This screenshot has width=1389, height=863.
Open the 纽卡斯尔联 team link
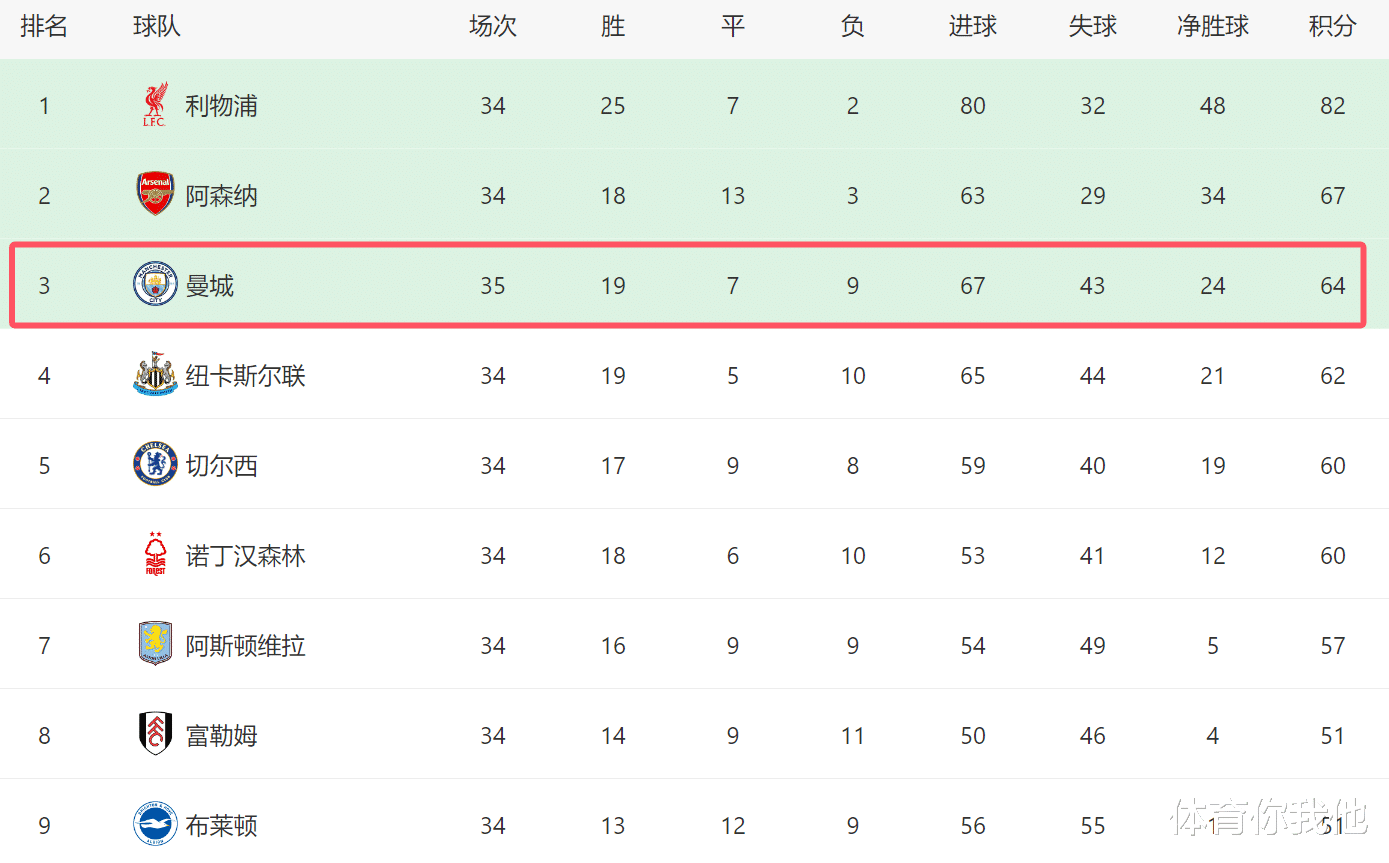pos(245,376)
